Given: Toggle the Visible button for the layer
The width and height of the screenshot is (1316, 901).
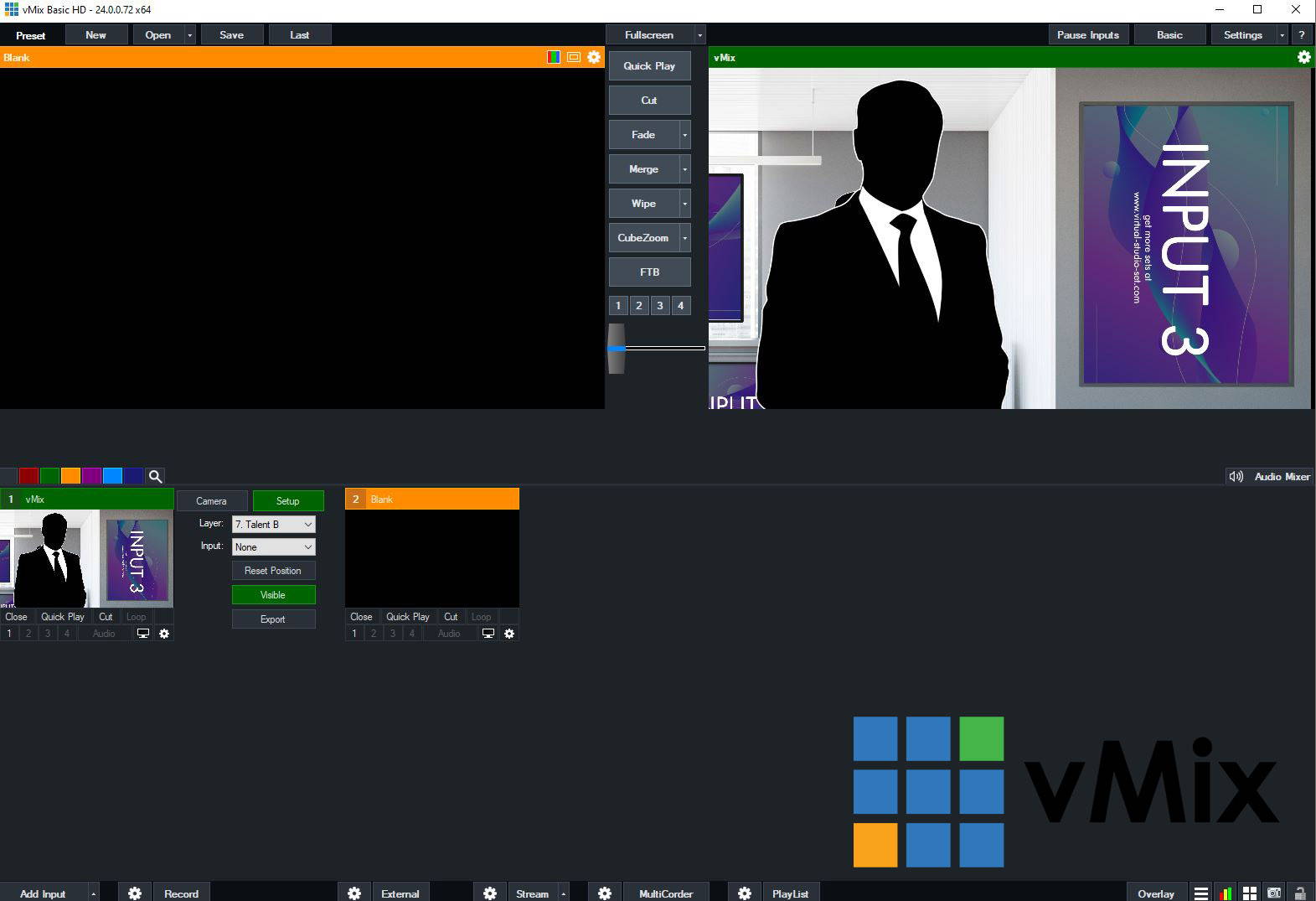Looking at the screenshot, I should [x=273, y=595].
